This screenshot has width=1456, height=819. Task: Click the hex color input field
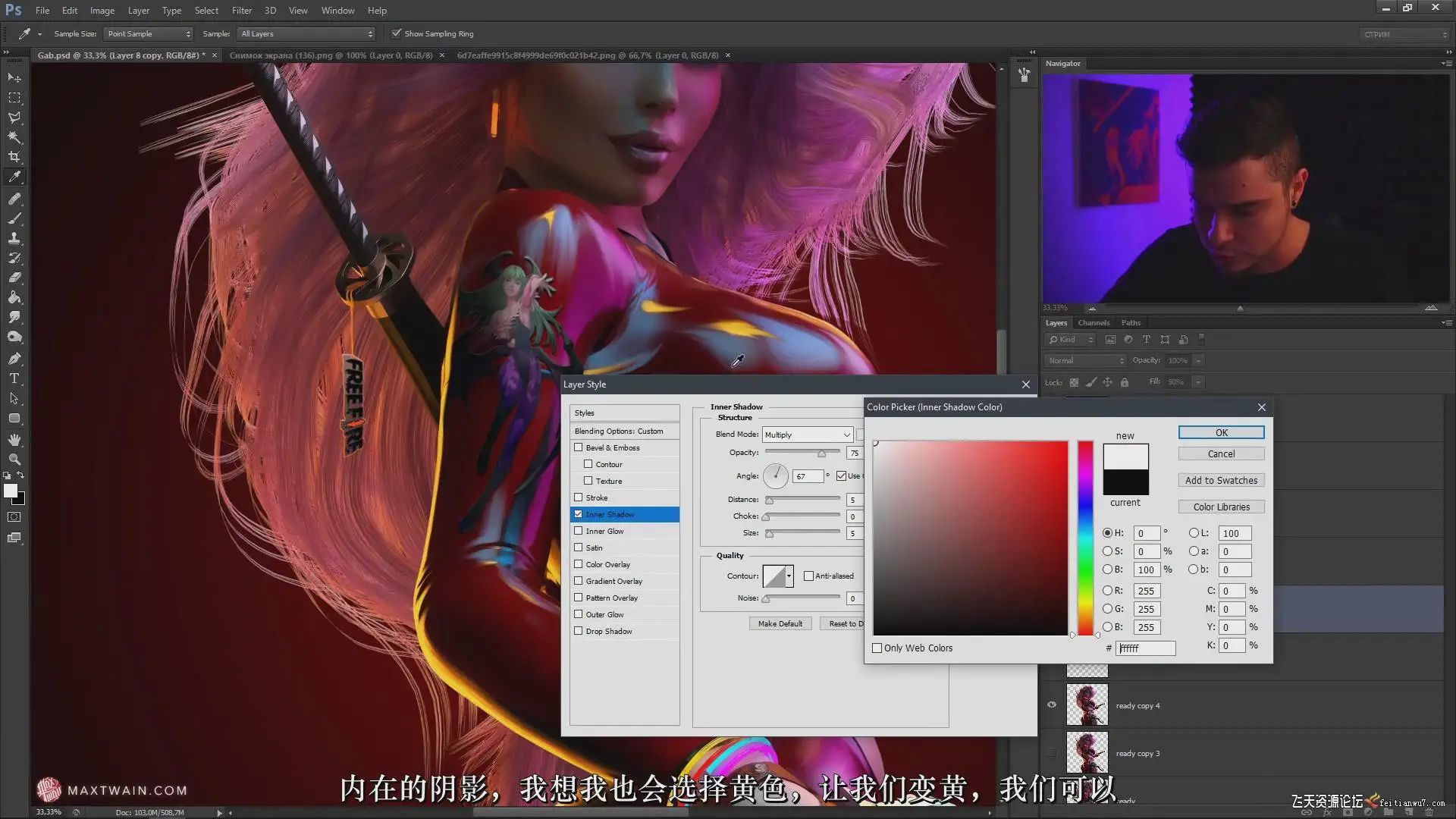(x=1146, y=648)
